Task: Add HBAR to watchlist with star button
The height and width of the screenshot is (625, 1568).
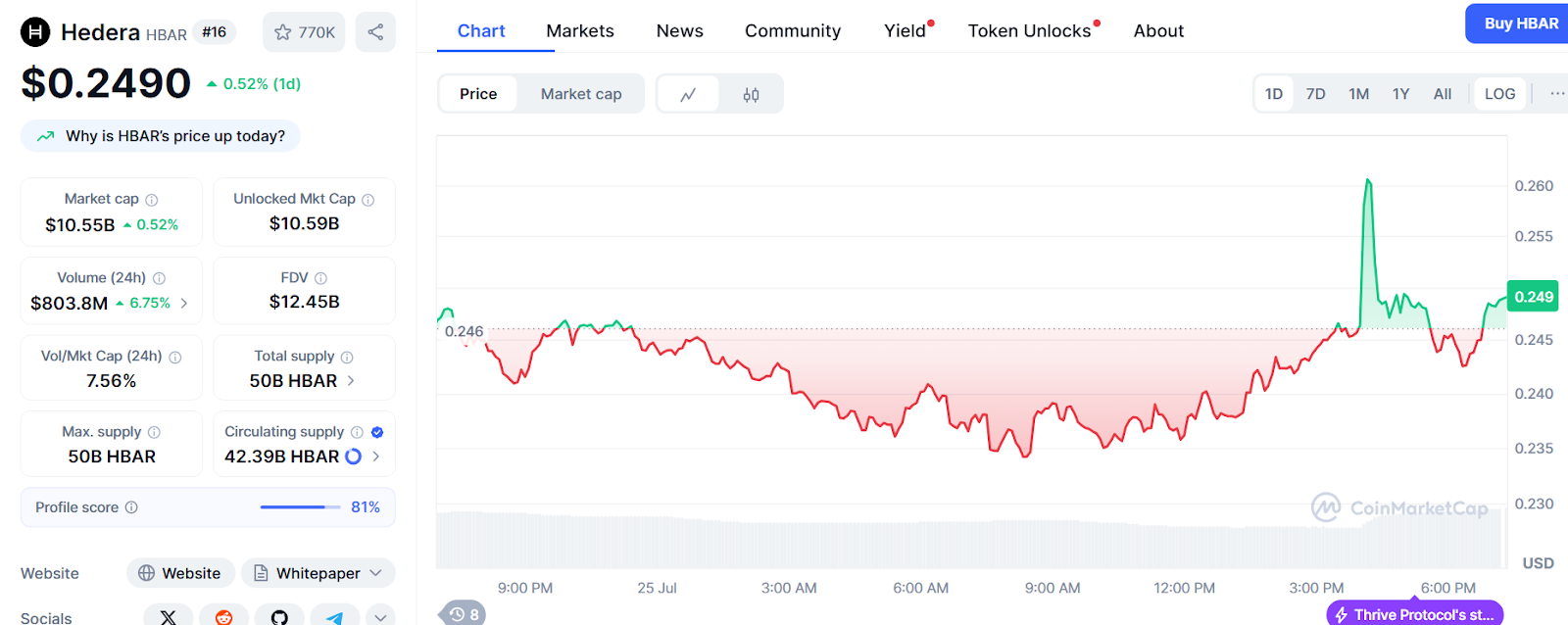Action: (304, 32)
